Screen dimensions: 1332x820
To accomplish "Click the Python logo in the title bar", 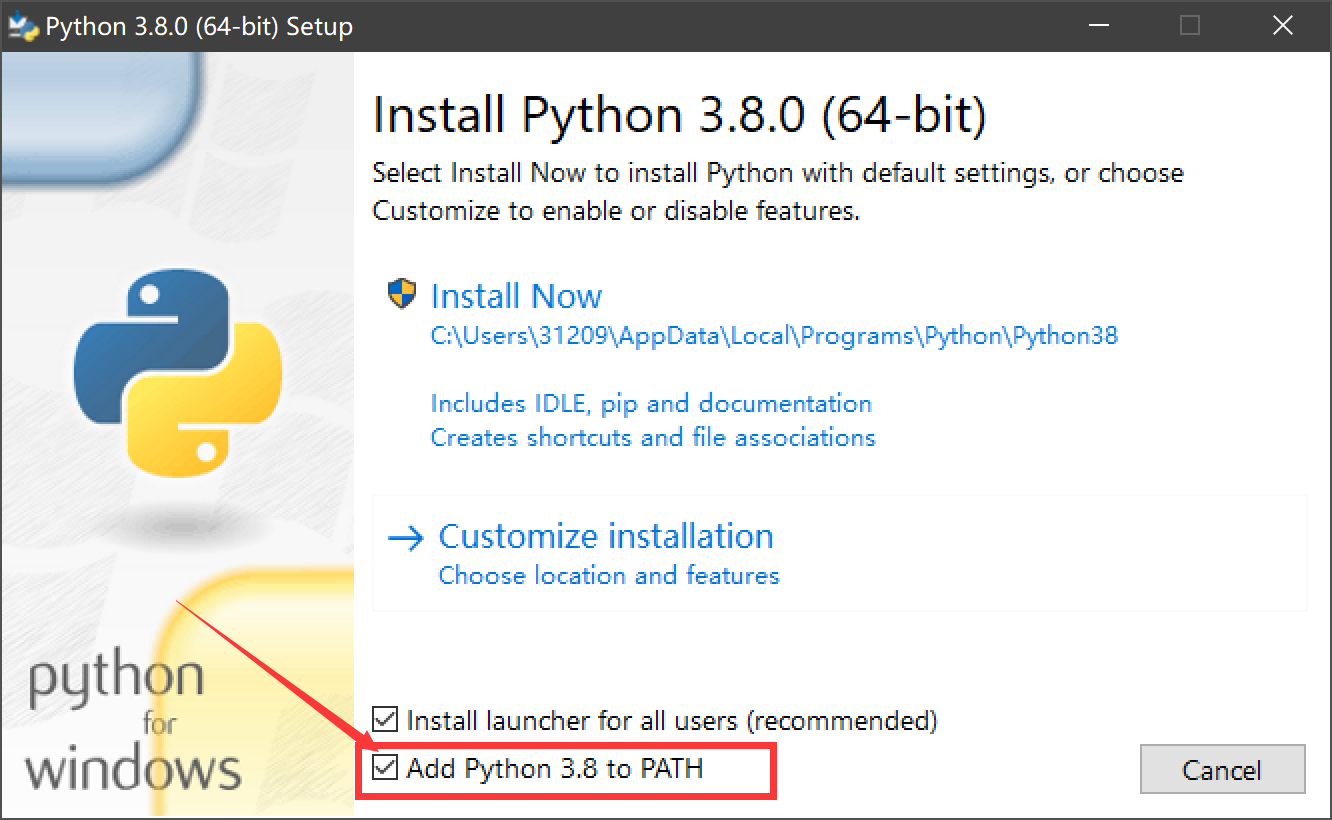I will [x=22, y=25].
